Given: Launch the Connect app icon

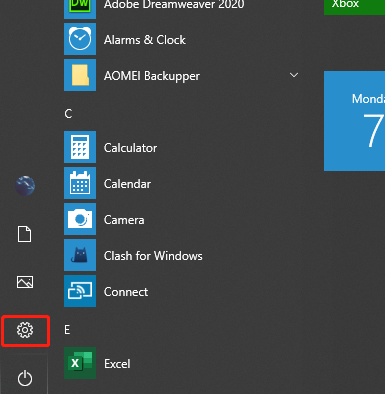Looking at the screenshot, I should pyautogui.click(x=80, y=291).
